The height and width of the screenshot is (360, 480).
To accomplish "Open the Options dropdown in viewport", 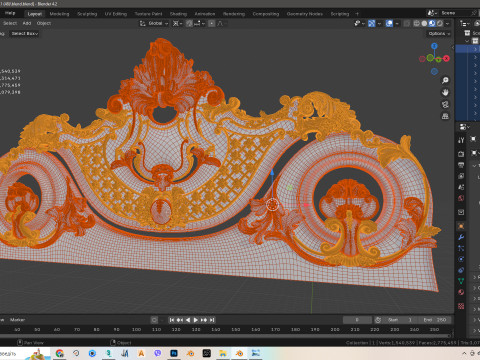I will 439,34.
